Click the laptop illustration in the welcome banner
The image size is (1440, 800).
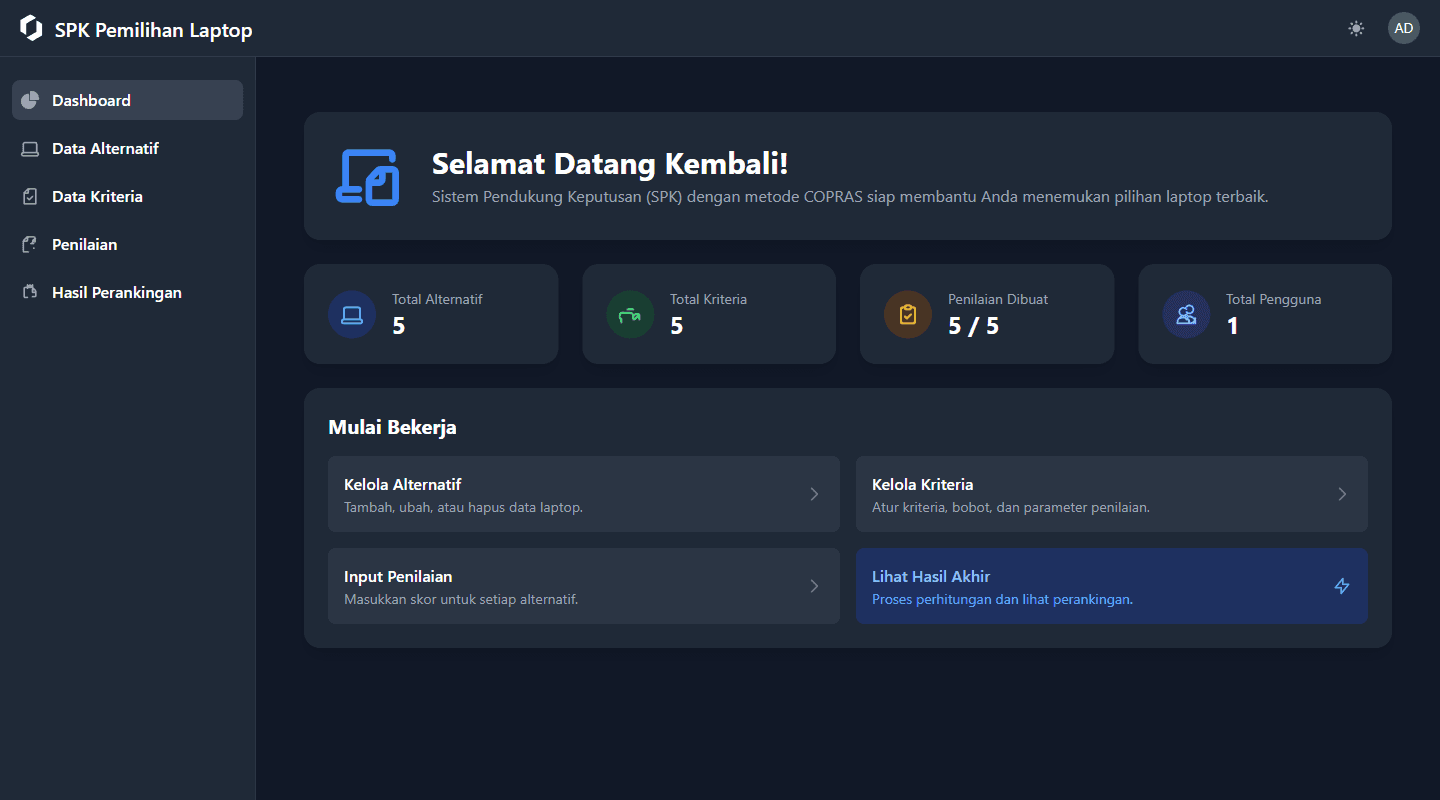point(366,177)
